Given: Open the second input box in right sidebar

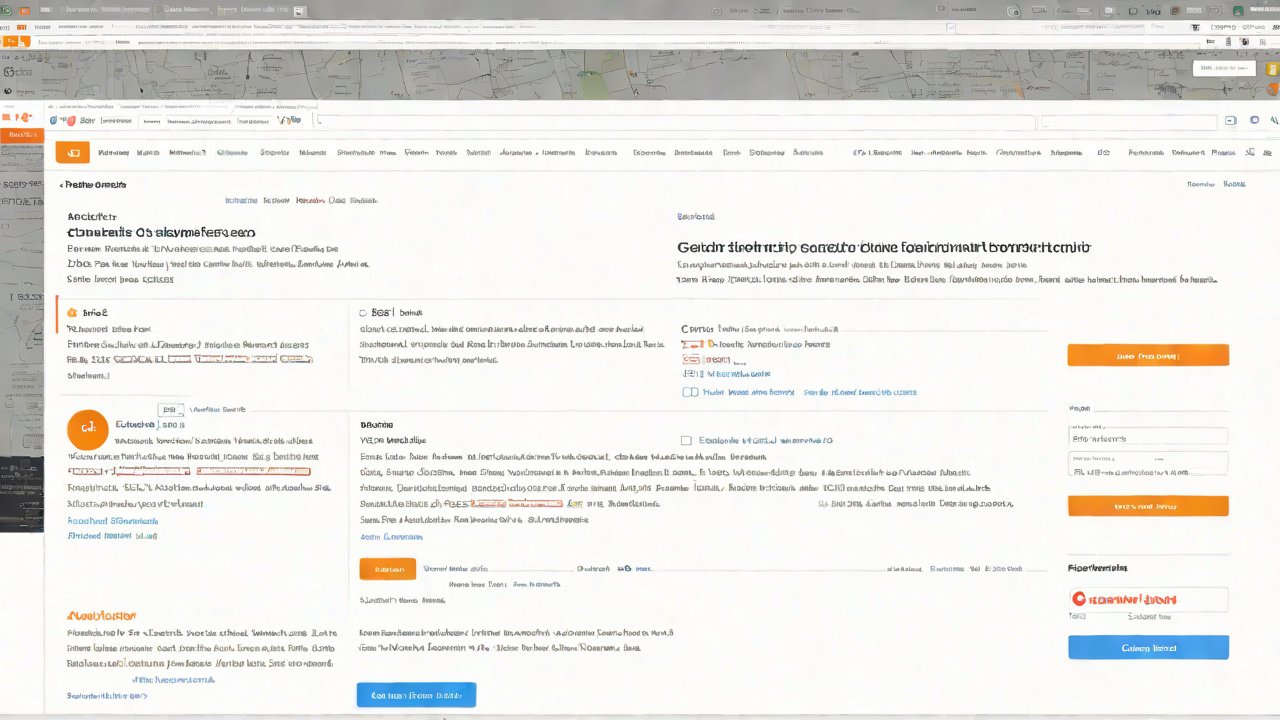Looking at the screenshot, I should pyautogui.click(x=1147, y=465).
